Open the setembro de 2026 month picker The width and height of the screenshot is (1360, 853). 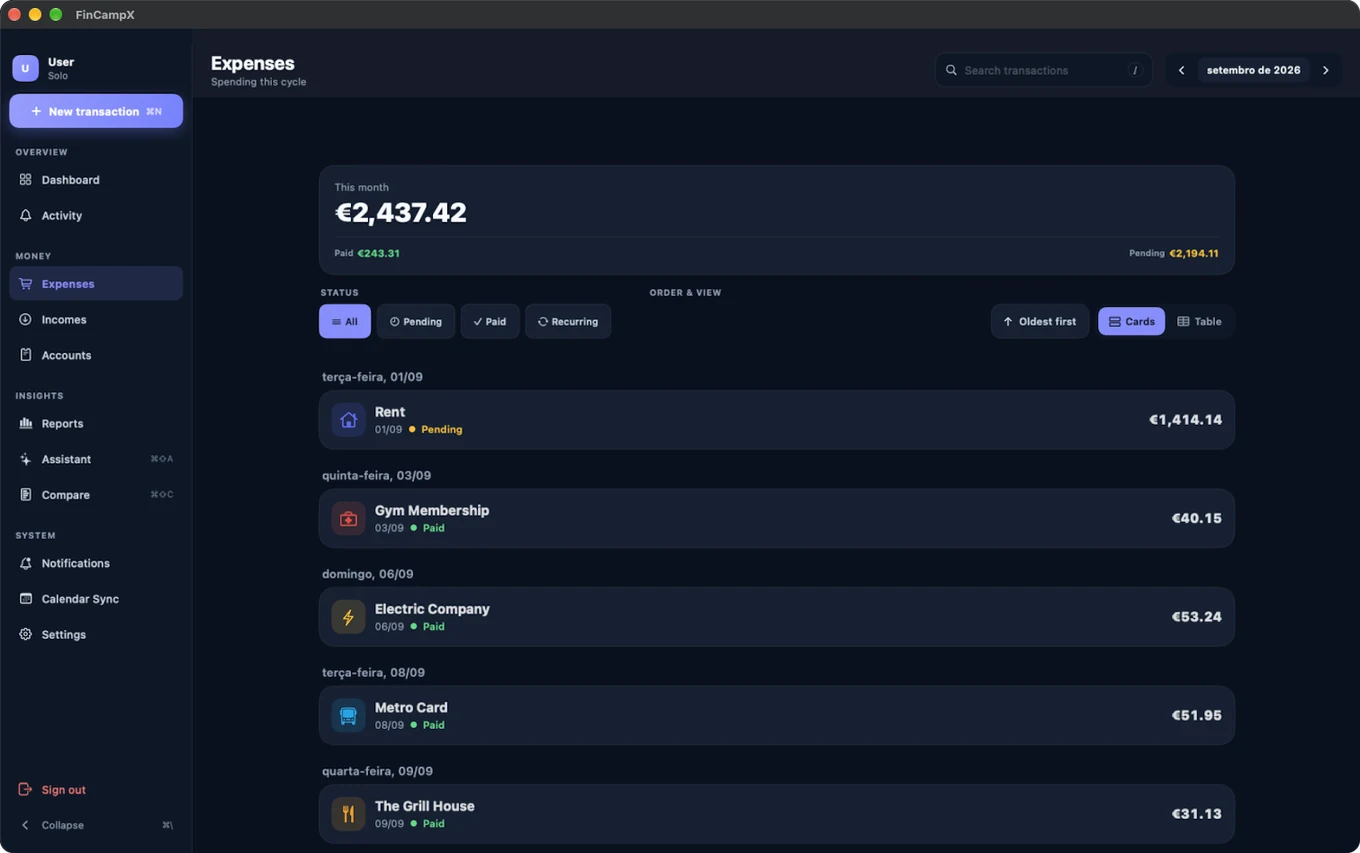click(1254, 71)
